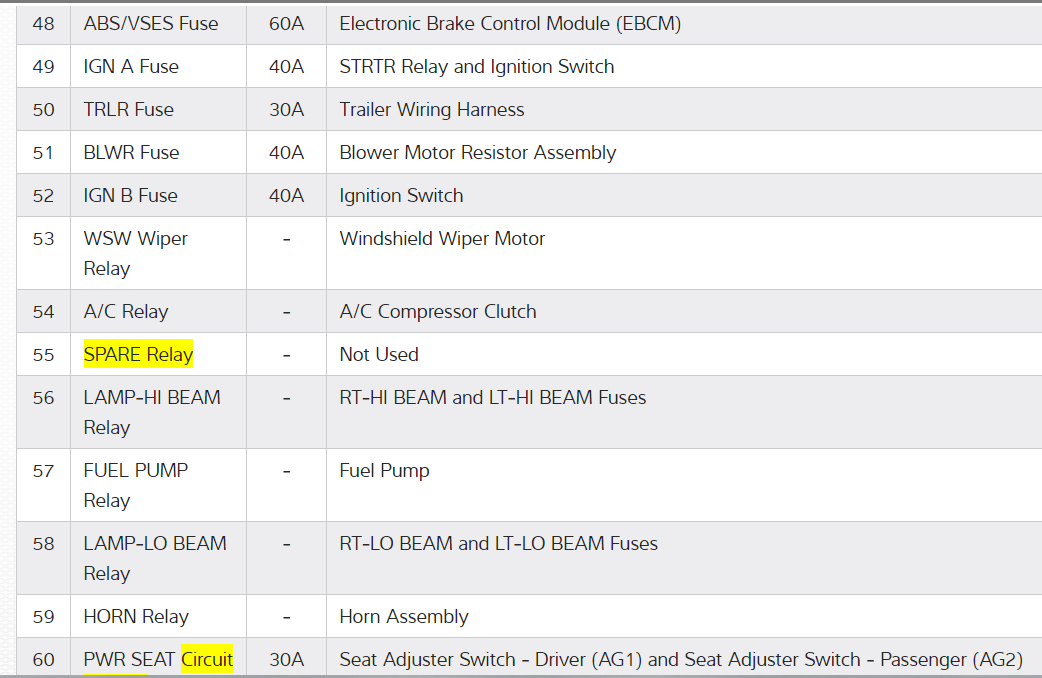Click the highlighted word Circuit in row 60
Image resolution: width=1042 pixels, height=678 pixels.
click(207, 659)
